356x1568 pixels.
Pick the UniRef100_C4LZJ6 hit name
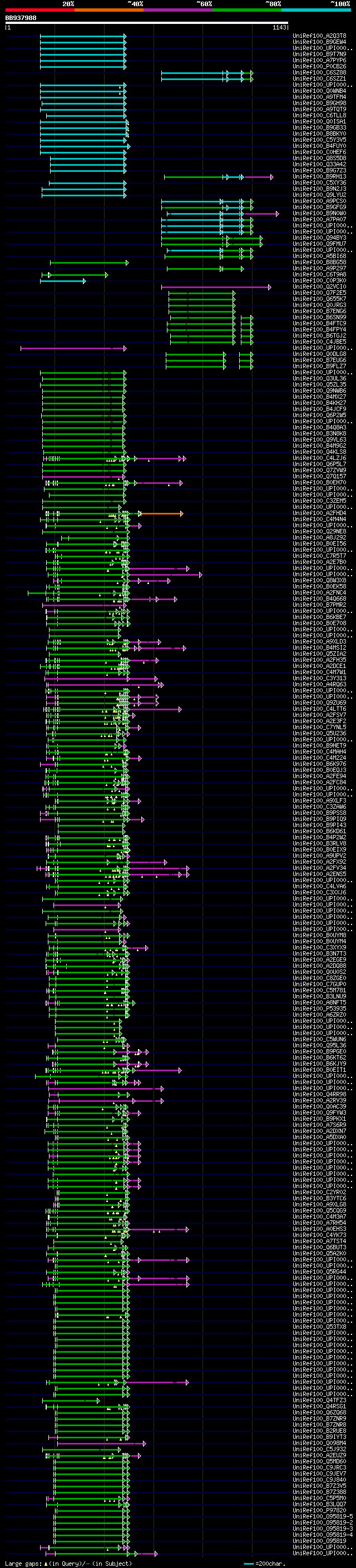pyautogui.click(x=319, y=458)
